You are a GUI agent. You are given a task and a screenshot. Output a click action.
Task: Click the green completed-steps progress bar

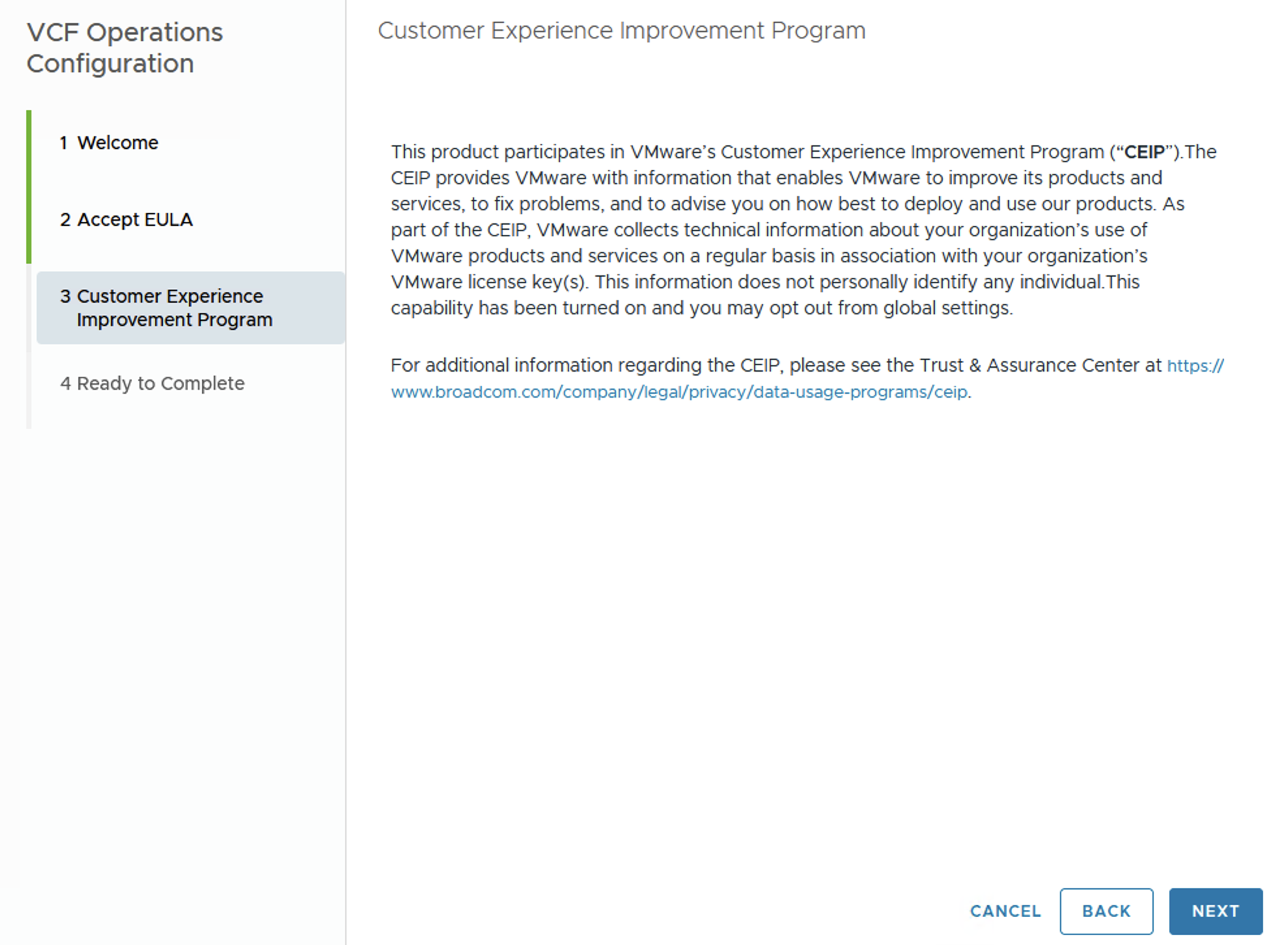point(29,187)
